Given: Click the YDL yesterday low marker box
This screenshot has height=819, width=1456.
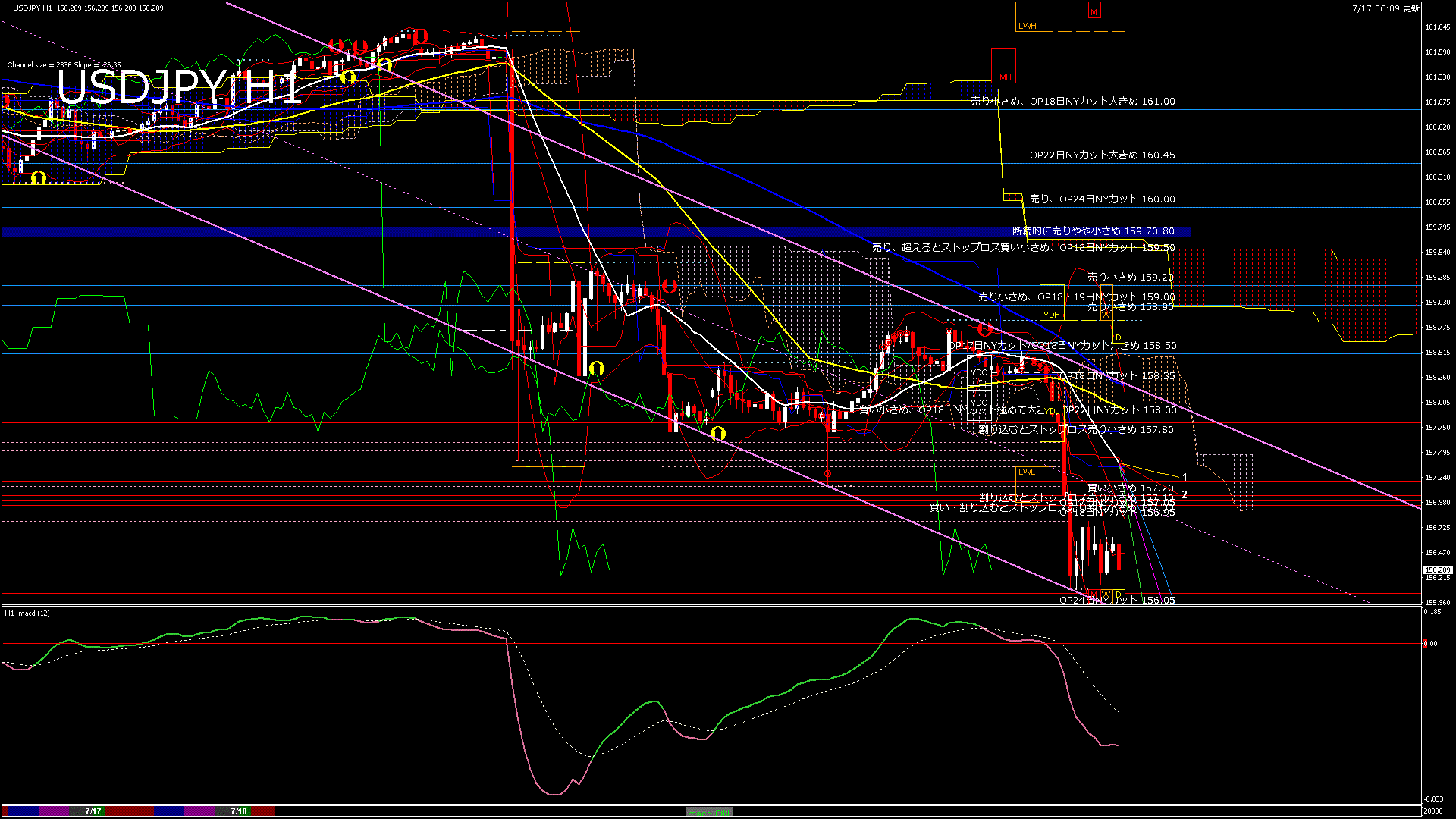Looking at the screenshot, I should coord(1051,411).
